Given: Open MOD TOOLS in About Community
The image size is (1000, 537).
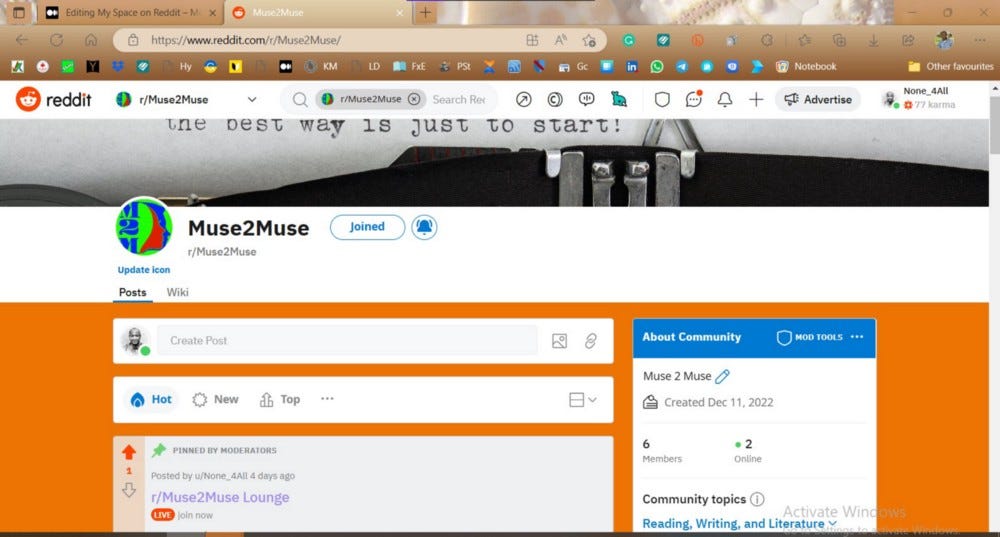Looking at the screenshot, I should pyautogui.click(x=810, y=337).
